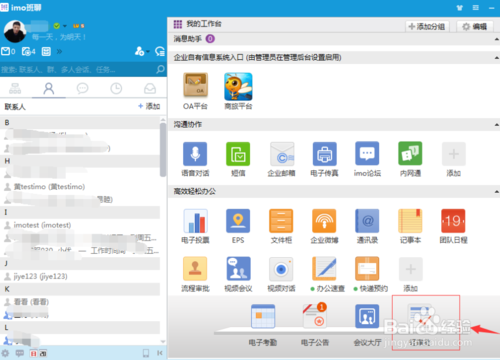Open the calendar icon in header toolbar
This screenshot has height=360, width=500.
(x=46, y=51)
